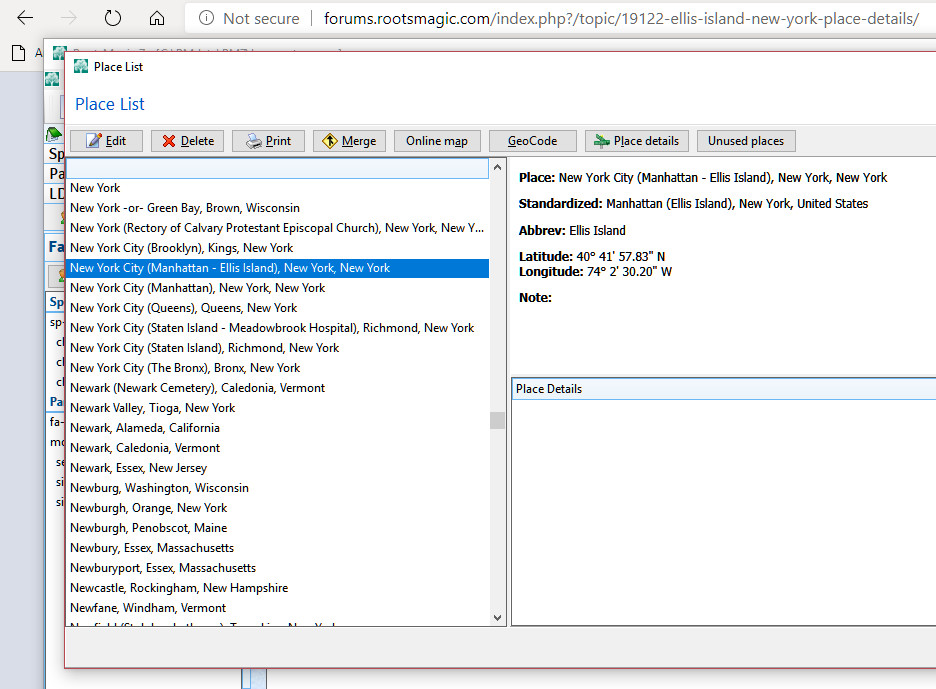Select 'New York -or- Green Bay, Brown, Wisconsin'
The image size is (936, 689).
[277, 208]
